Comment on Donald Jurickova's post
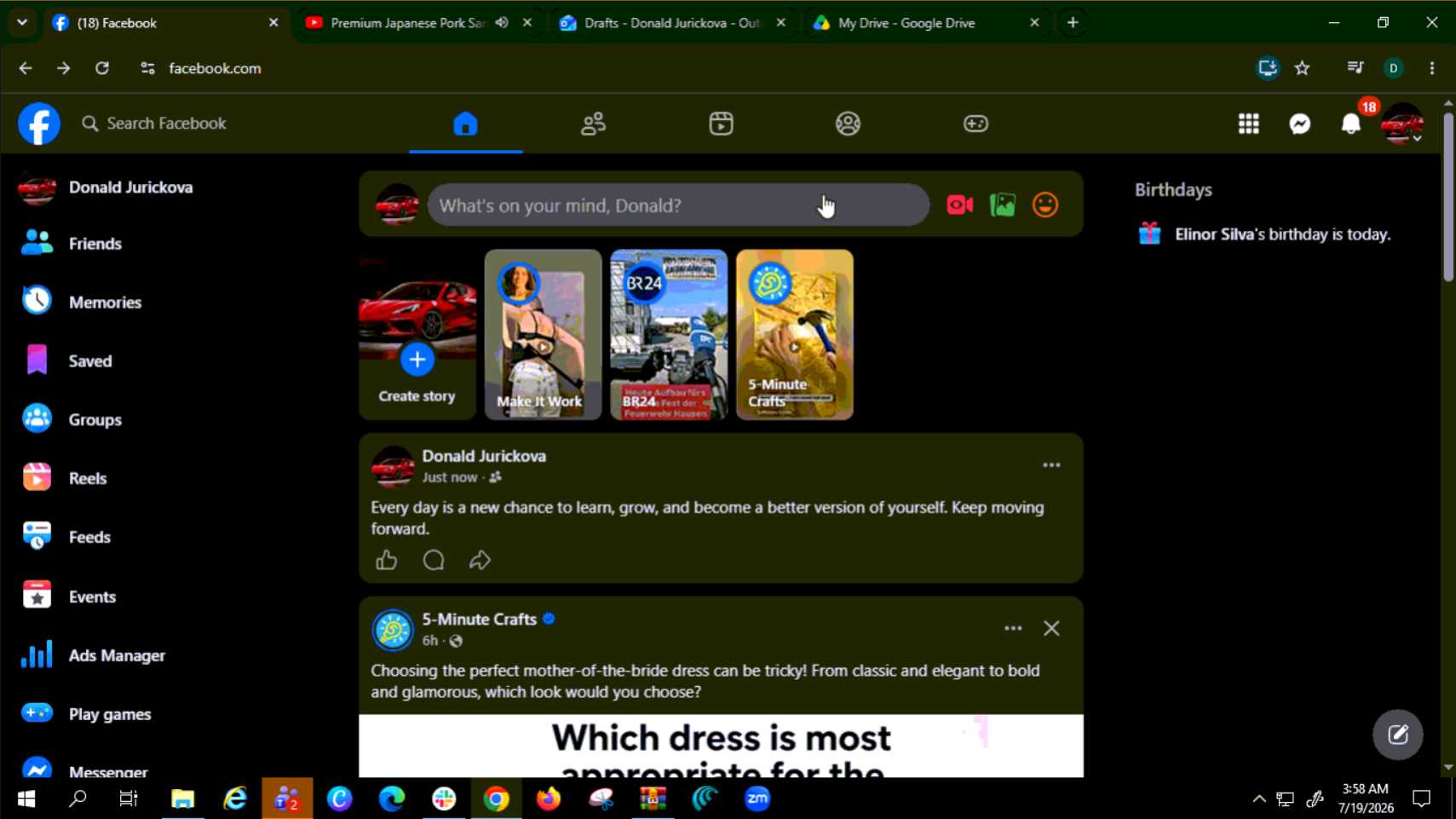The height and width of the screenshot is (819, 1456). pos(434,560)
